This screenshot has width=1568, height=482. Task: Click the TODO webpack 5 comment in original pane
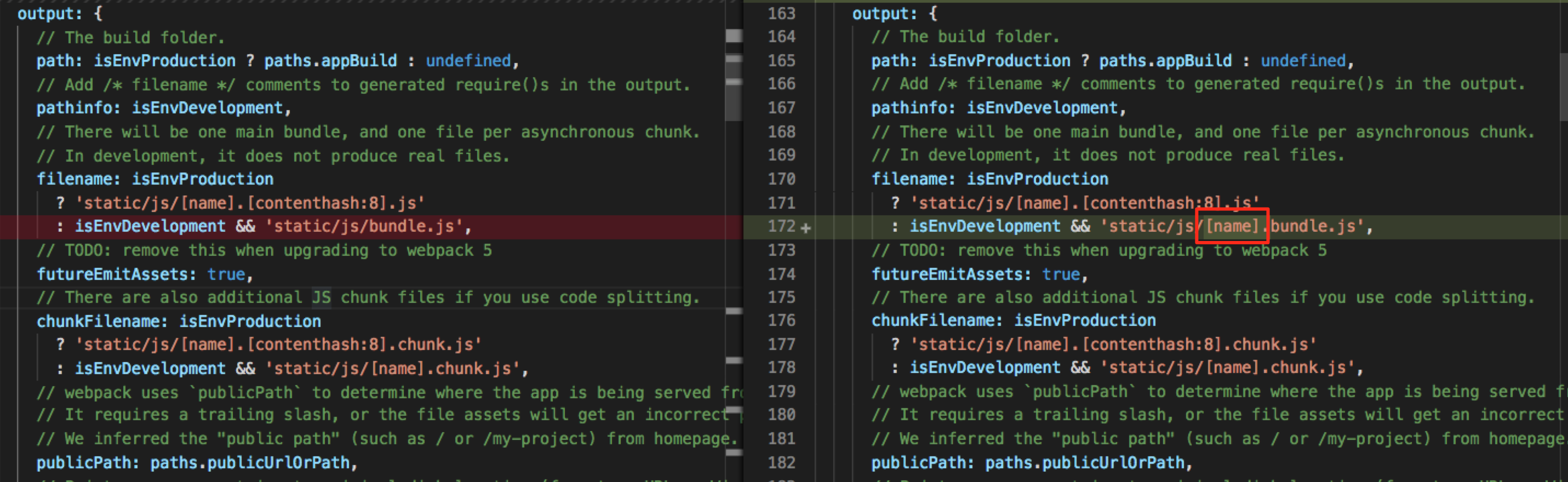click(x=264, y=250)
